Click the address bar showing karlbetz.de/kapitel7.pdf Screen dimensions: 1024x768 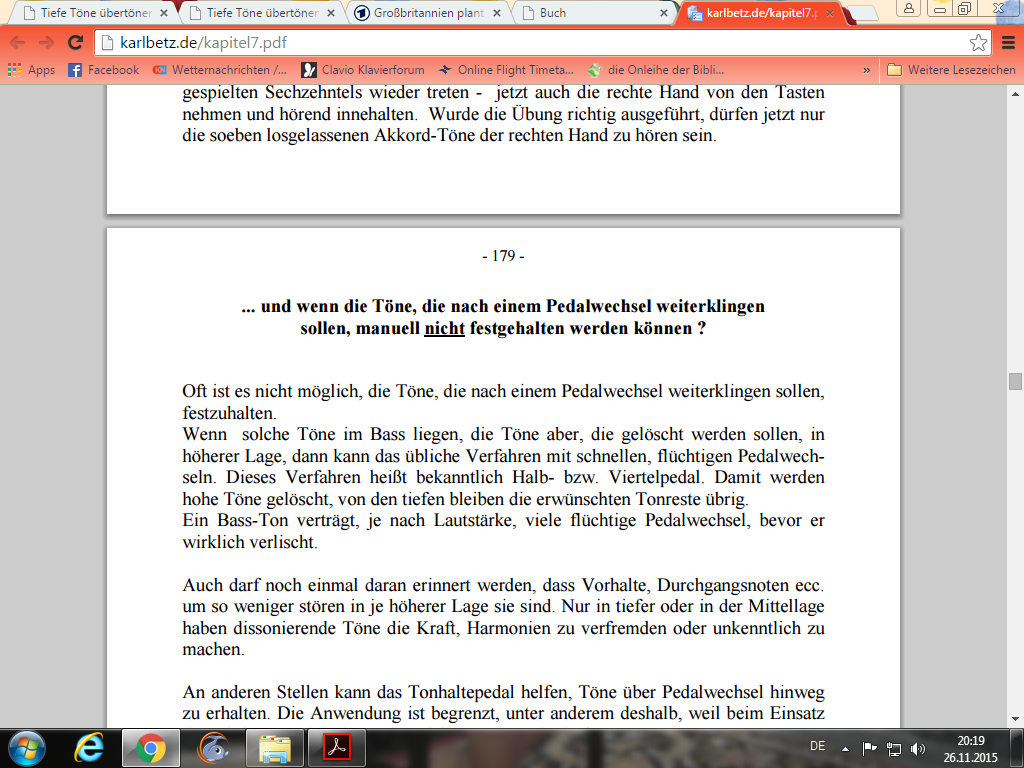coord(542,42)
